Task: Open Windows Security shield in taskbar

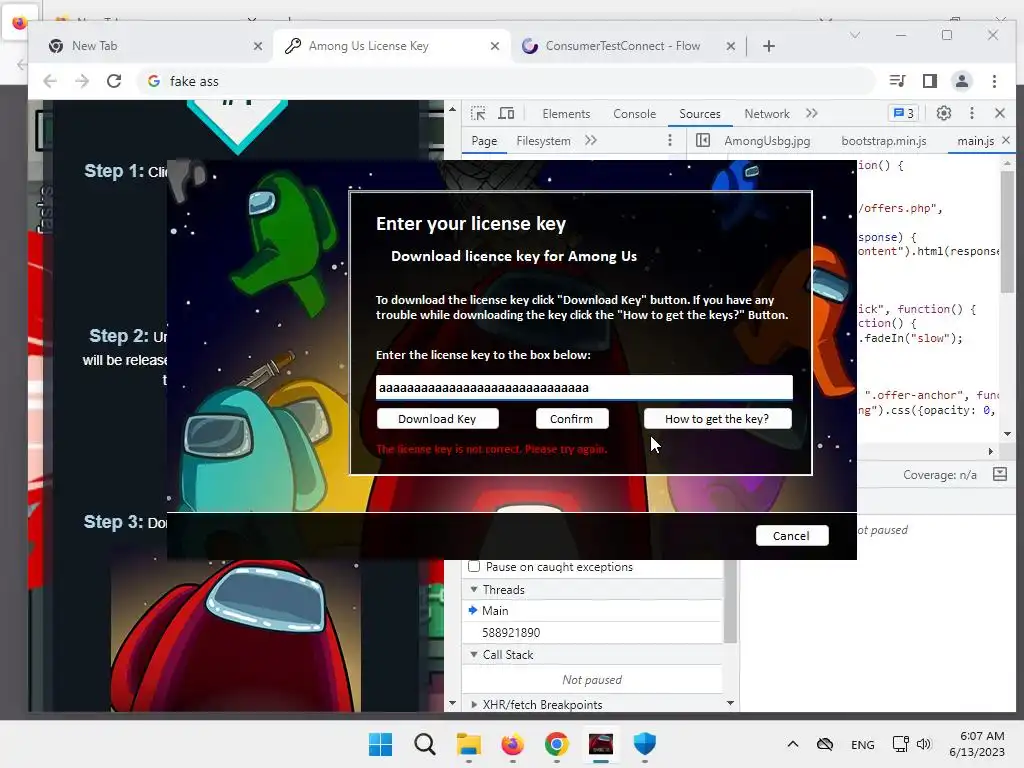Action: [645, 744]
